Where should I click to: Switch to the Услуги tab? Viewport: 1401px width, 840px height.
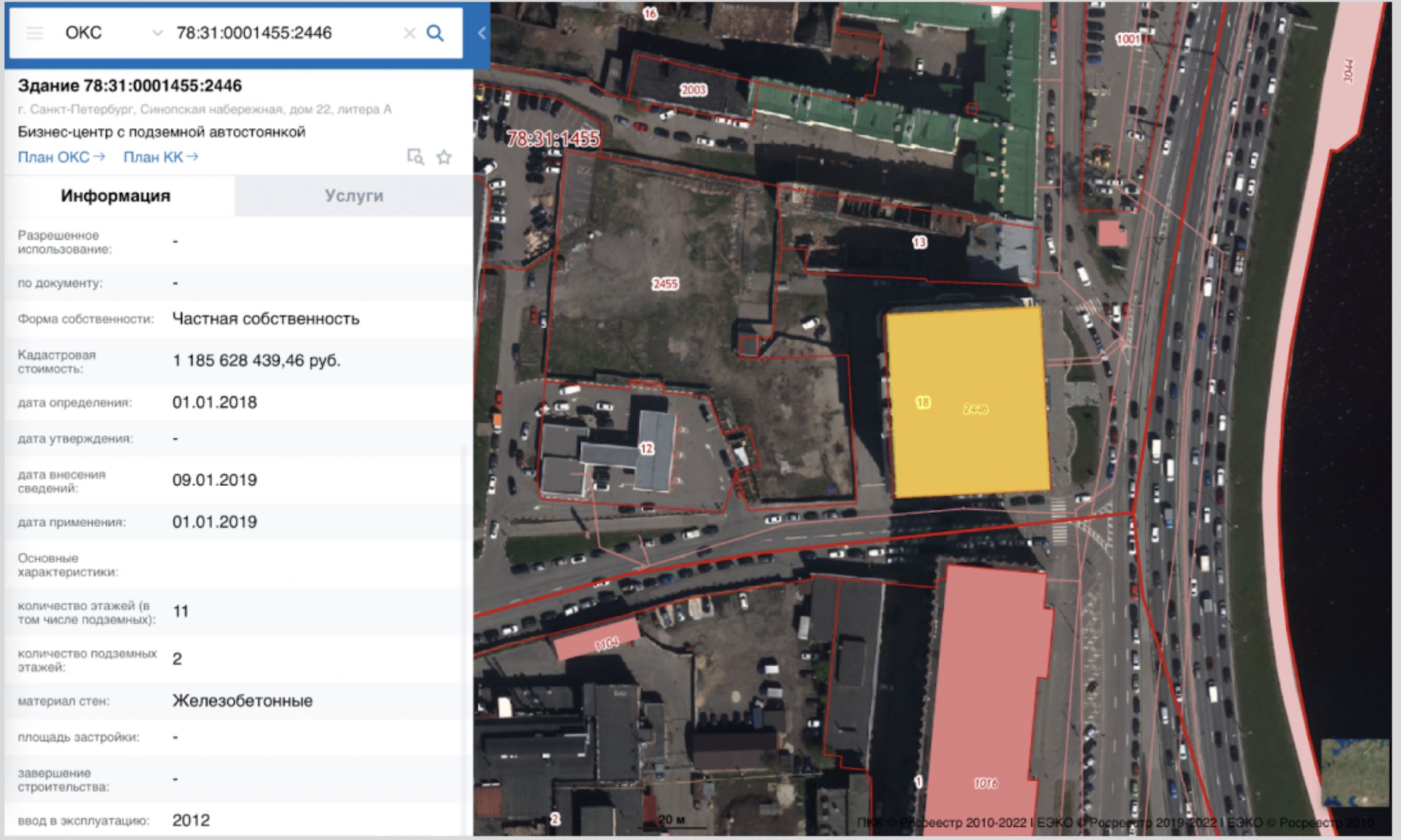click(x=353, y=196)
